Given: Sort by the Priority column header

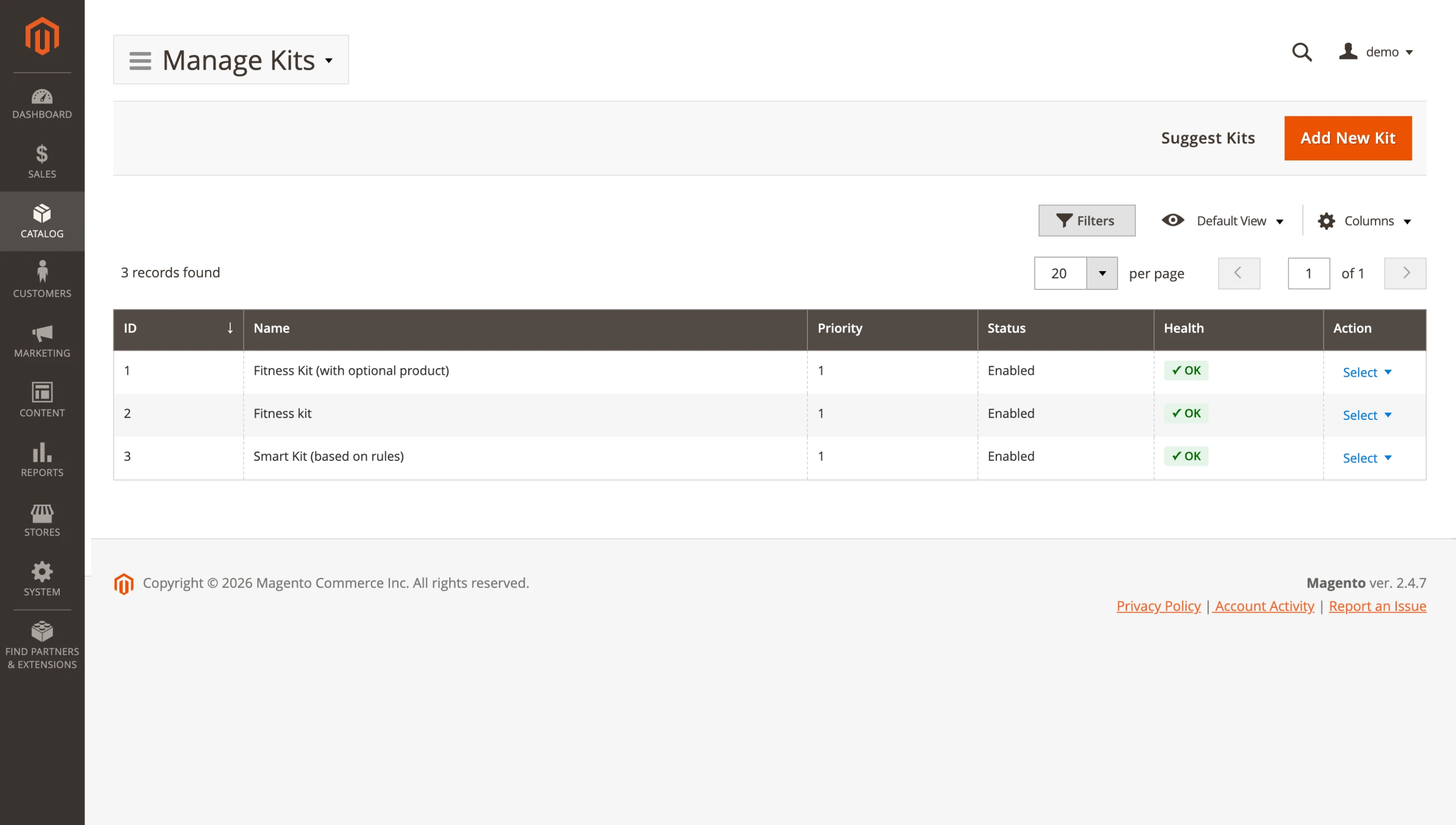Looking at the screenshot, I should pos(892,329).
